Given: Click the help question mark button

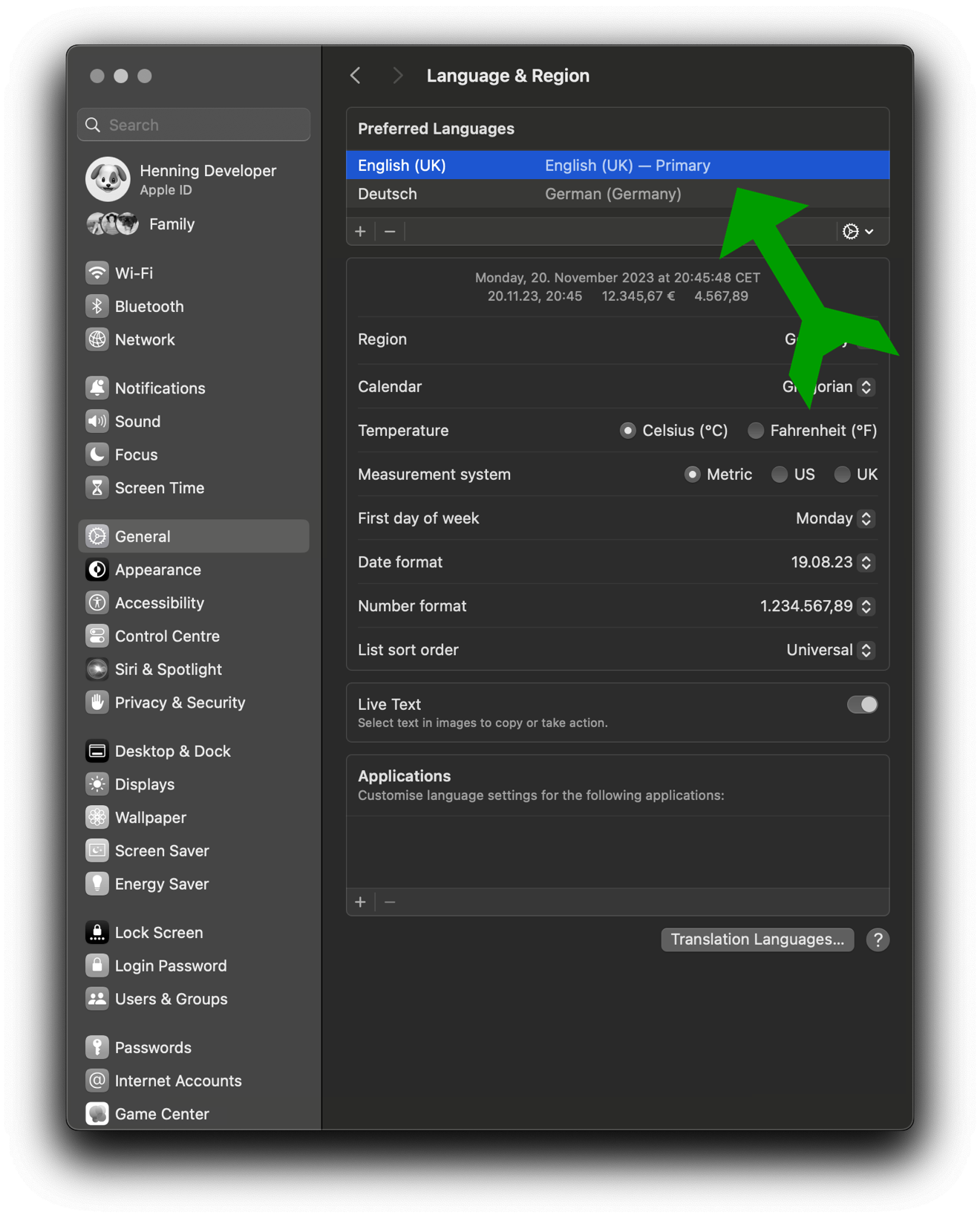Looking at the screenshot, I should (x=878, y=939).
